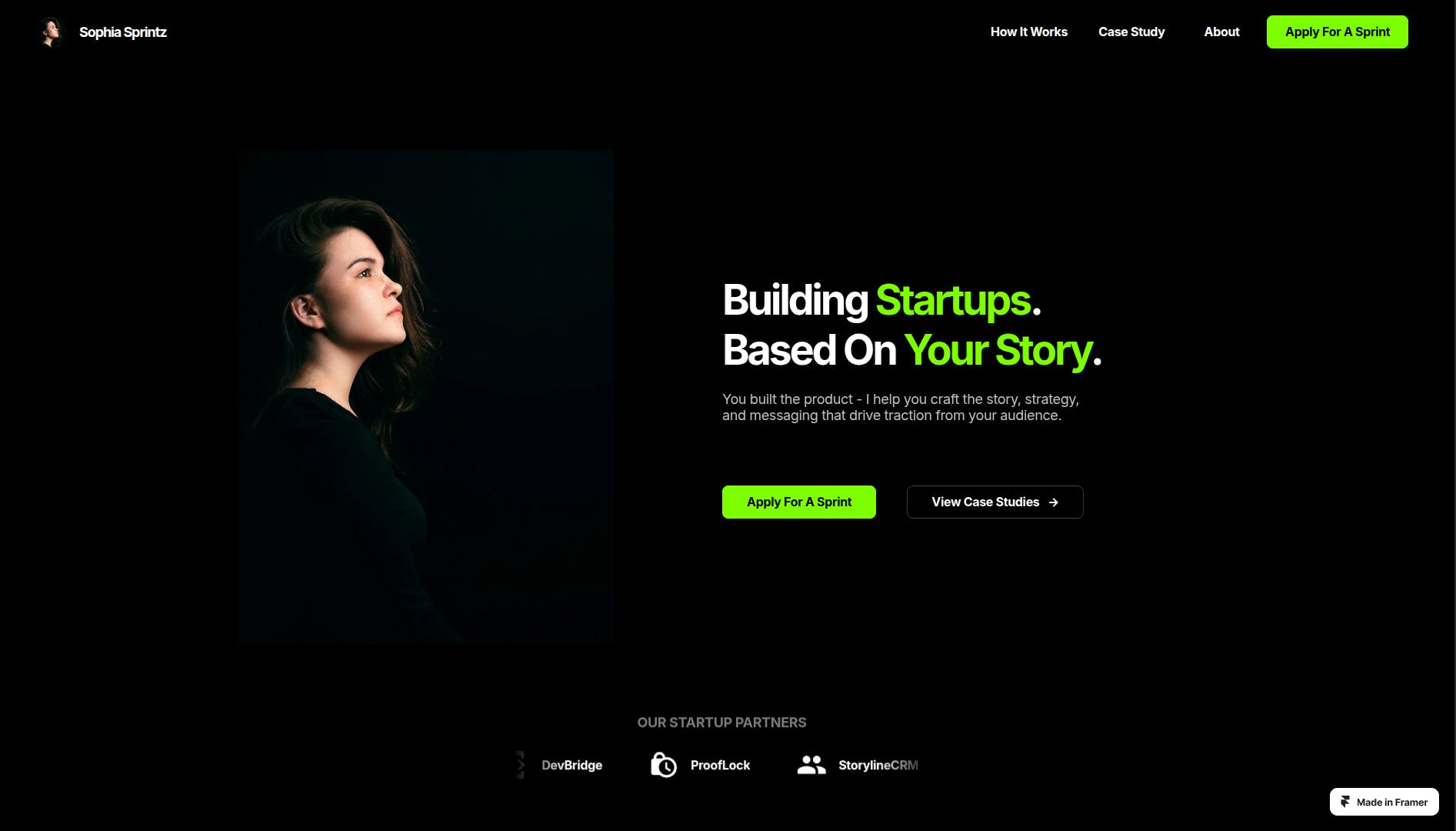Click the Building Startups headline text

tap(881, 300)
